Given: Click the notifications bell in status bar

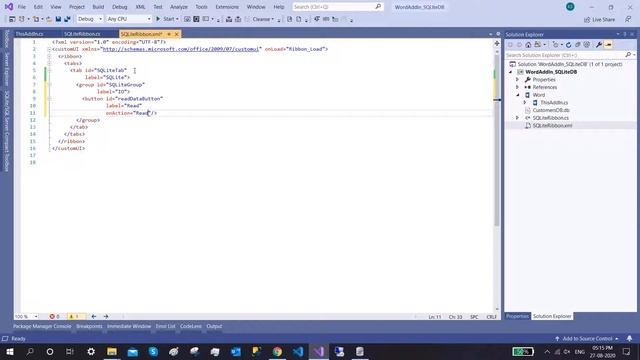Looking at the screenshot, I should coord(629,338).
